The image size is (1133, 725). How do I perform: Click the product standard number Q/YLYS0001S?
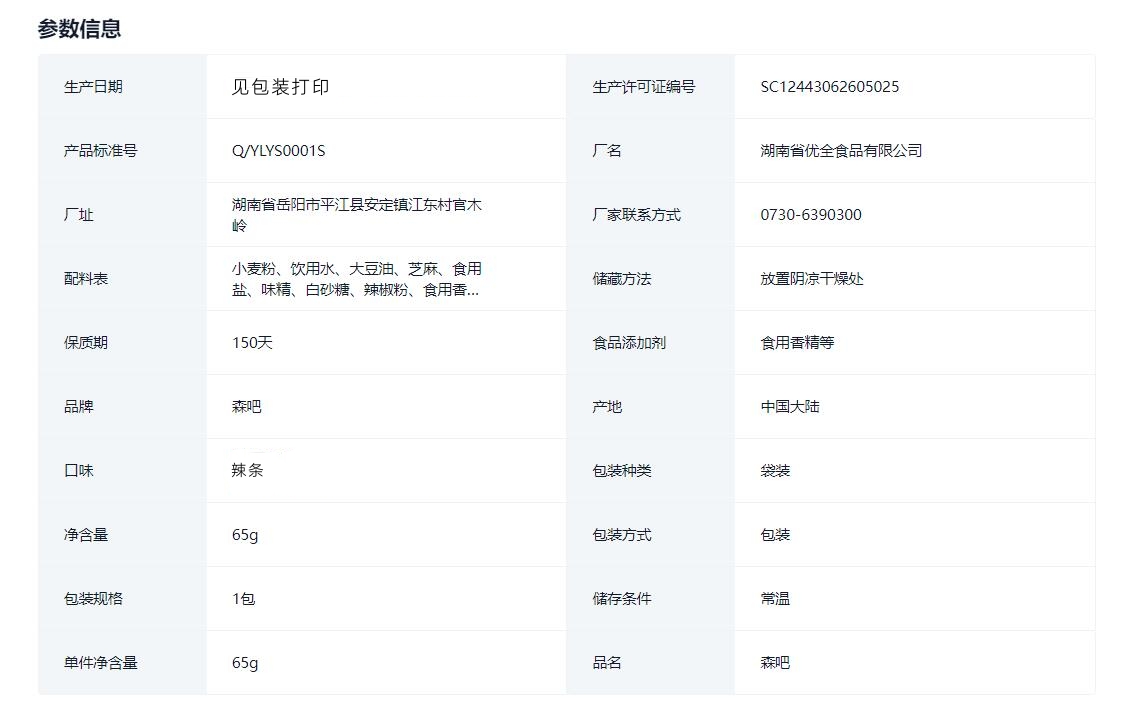[x=278, y=151]
